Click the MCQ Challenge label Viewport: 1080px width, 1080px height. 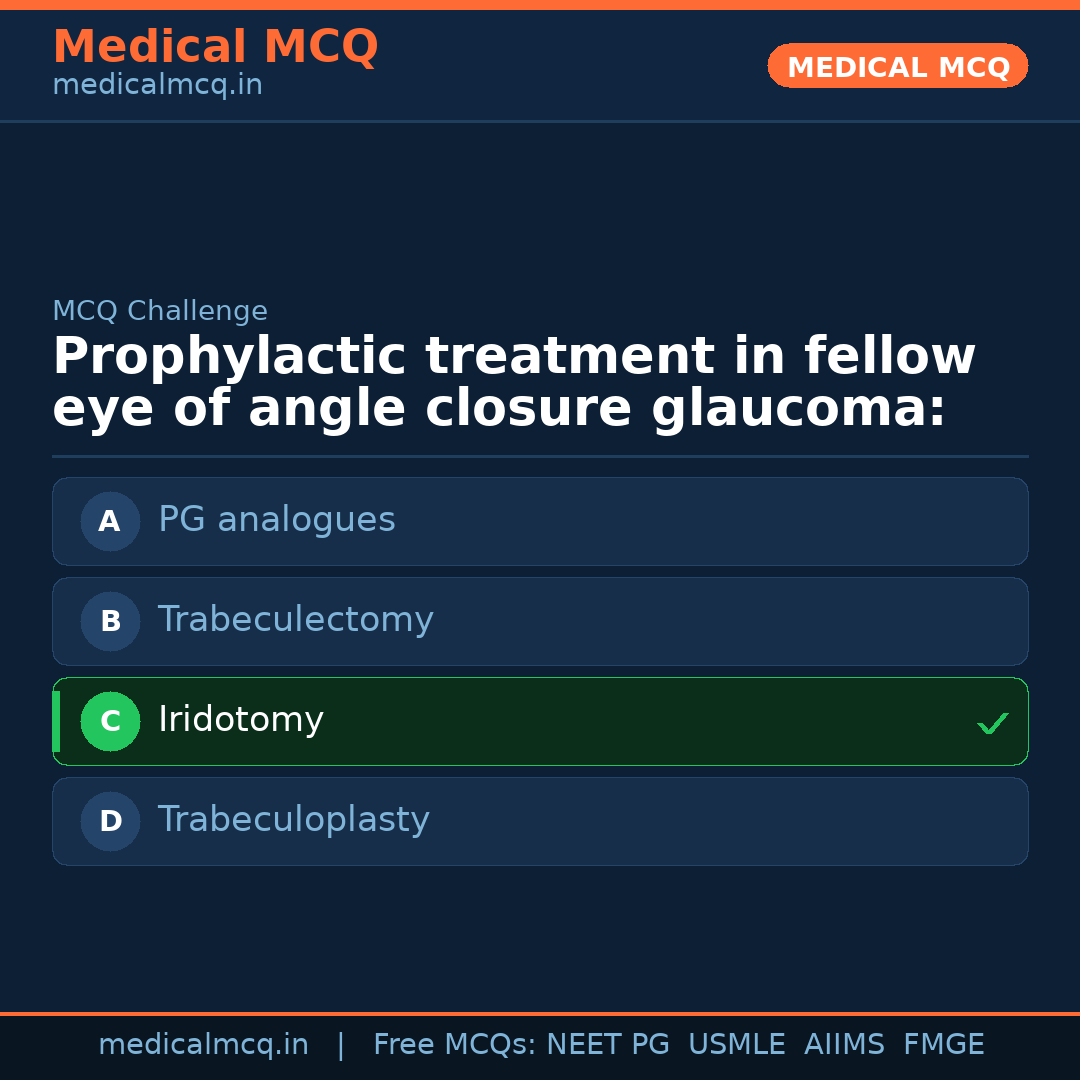[160, 312]
